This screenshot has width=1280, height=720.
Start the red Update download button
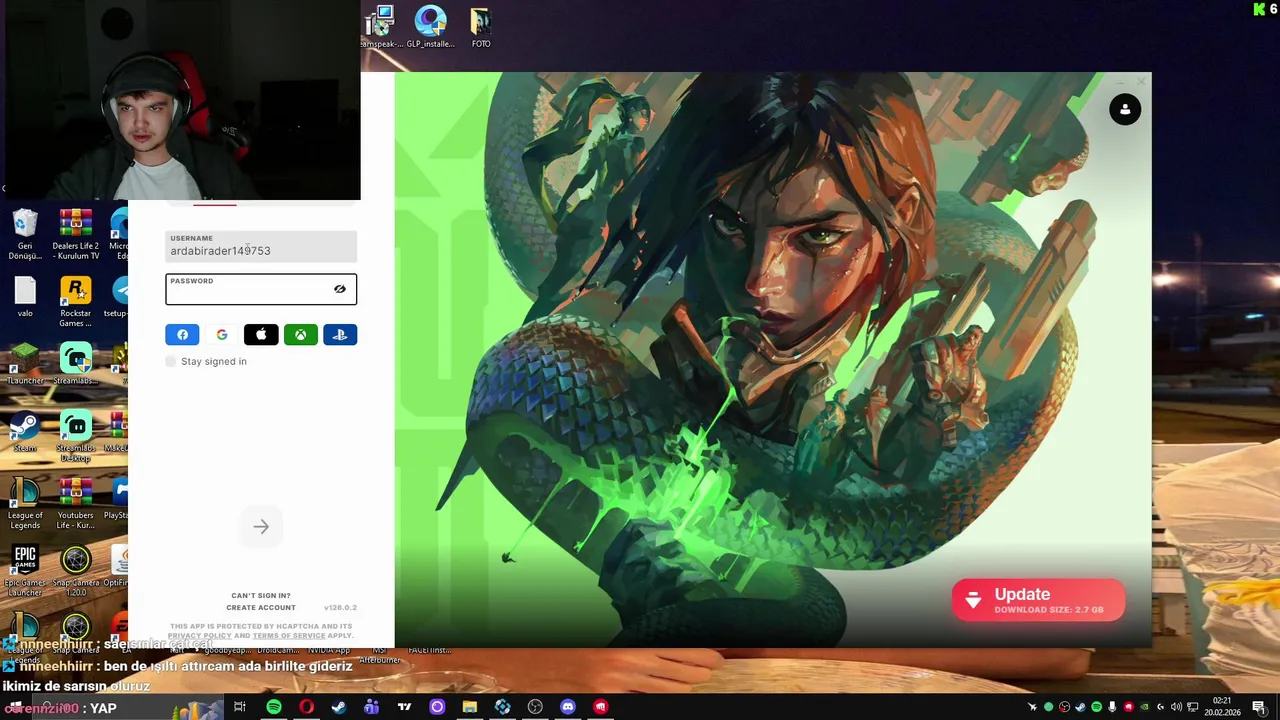(1038, 600)
